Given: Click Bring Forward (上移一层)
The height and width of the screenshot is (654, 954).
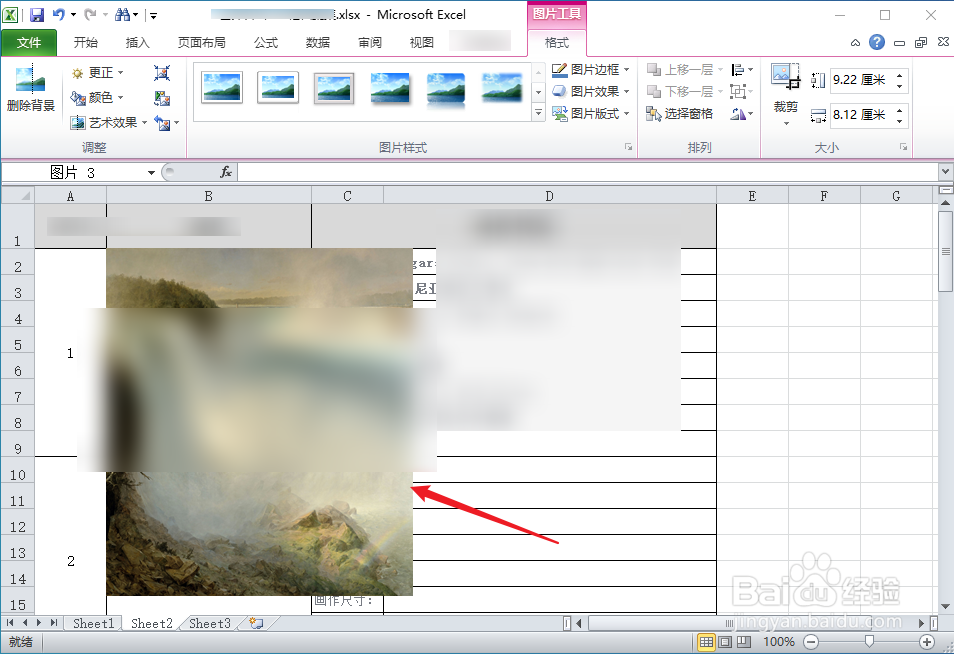Looking at the screenshot, I should click(680, 69).
